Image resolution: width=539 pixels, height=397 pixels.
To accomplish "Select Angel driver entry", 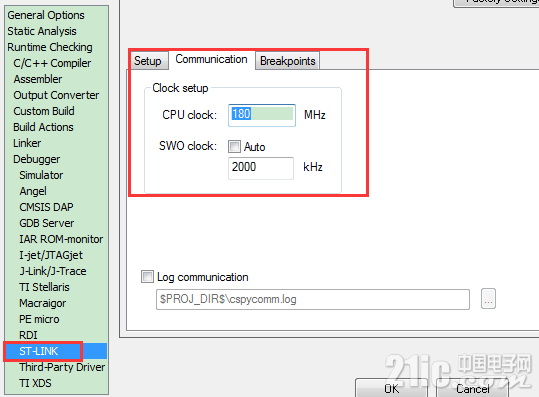I will (33, 191).
